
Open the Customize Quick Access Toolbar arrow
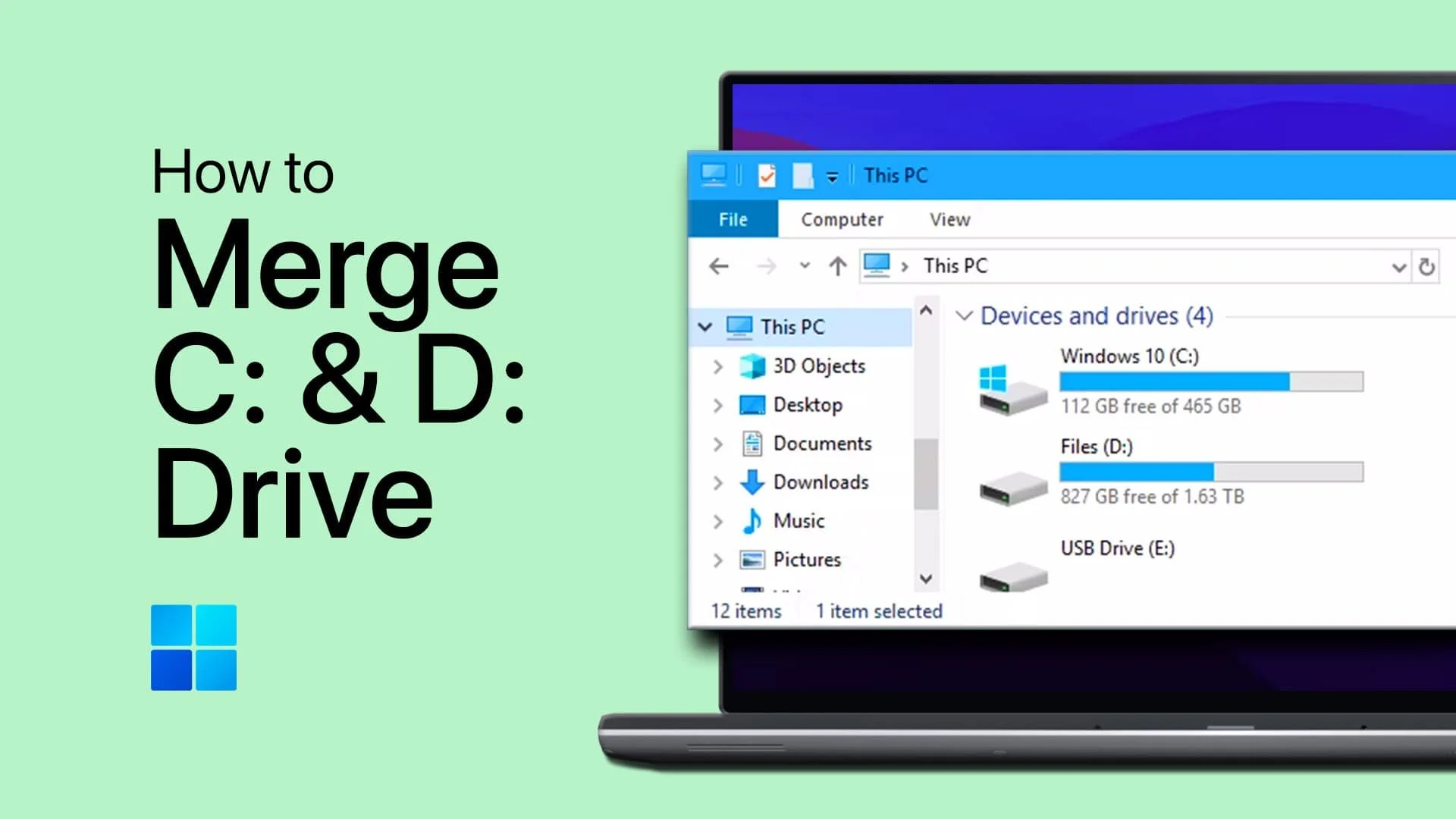[832, 177]
